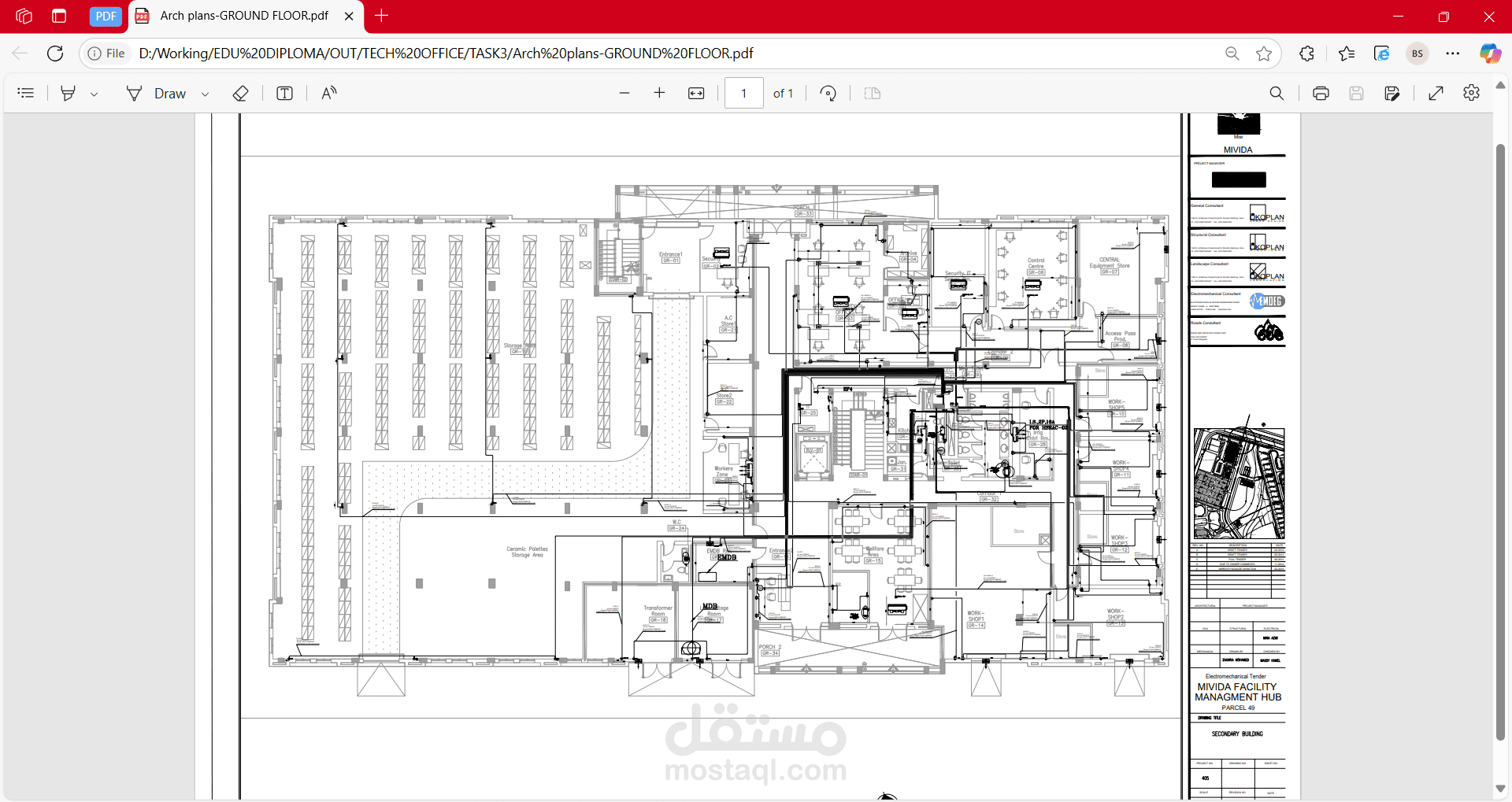Toggle the table of contents panel

point(26,93)
